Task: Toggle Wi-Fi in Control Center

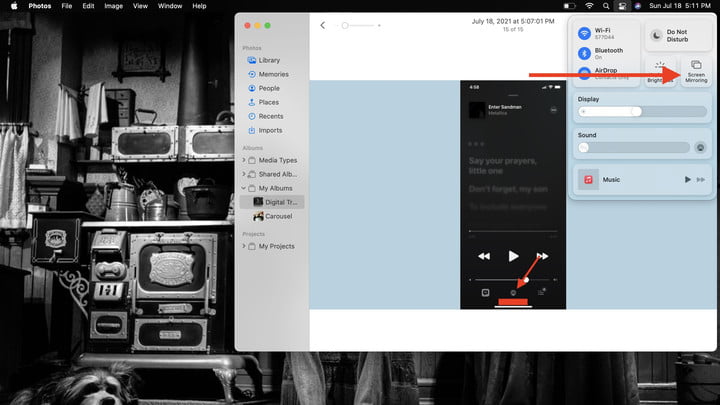Action: [586, 34]
